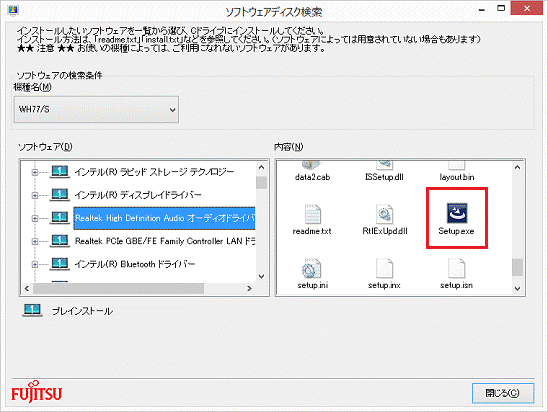
Task: Click the layout.bin file name
Action: point(457,177)
